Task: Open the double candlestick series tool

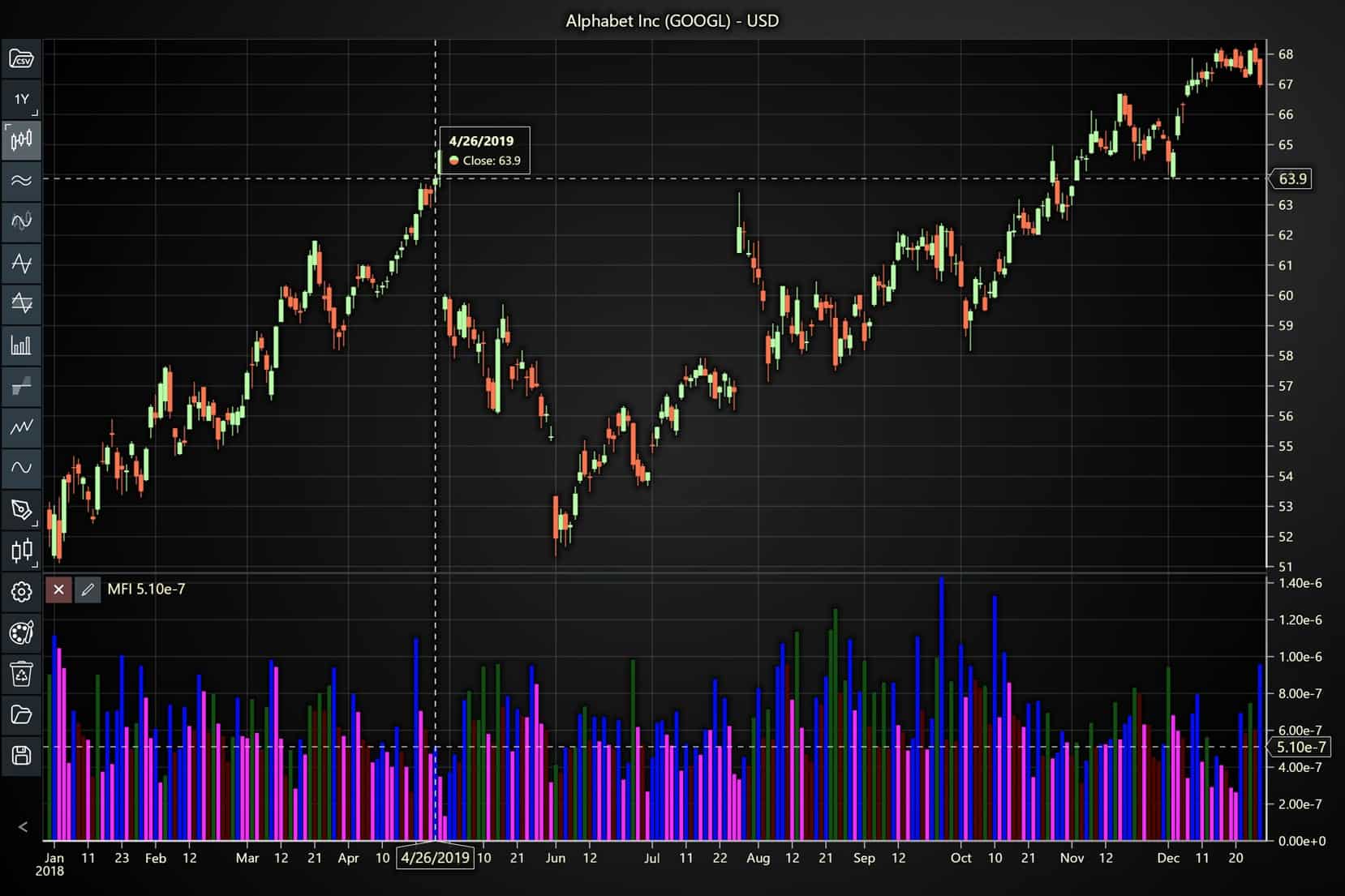Action: click(x=21, y=551)
